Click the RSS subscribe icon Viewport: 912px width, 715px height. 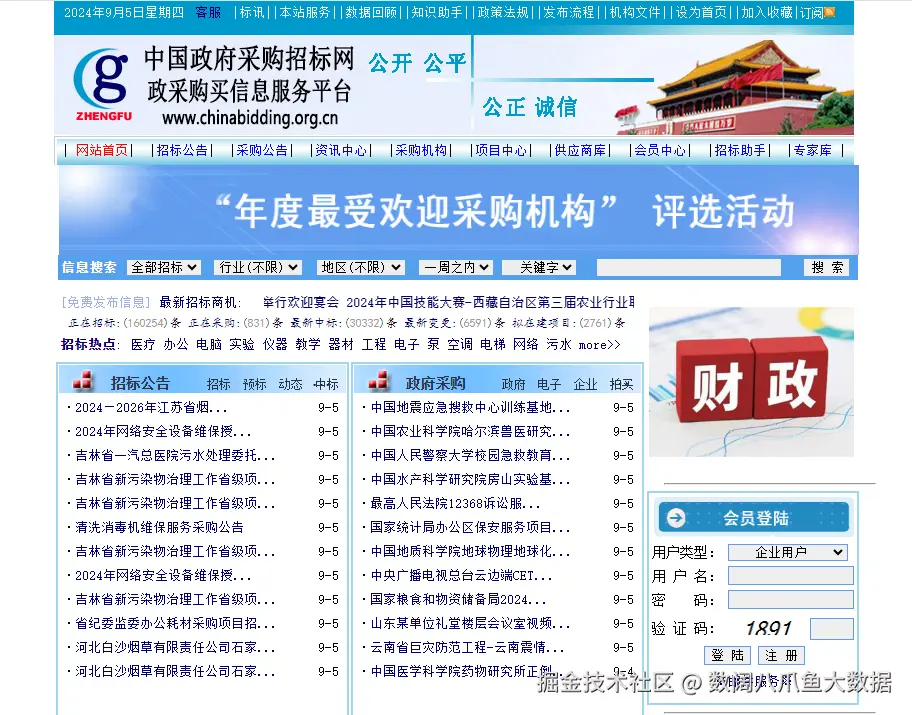click(x=830, y=12)
